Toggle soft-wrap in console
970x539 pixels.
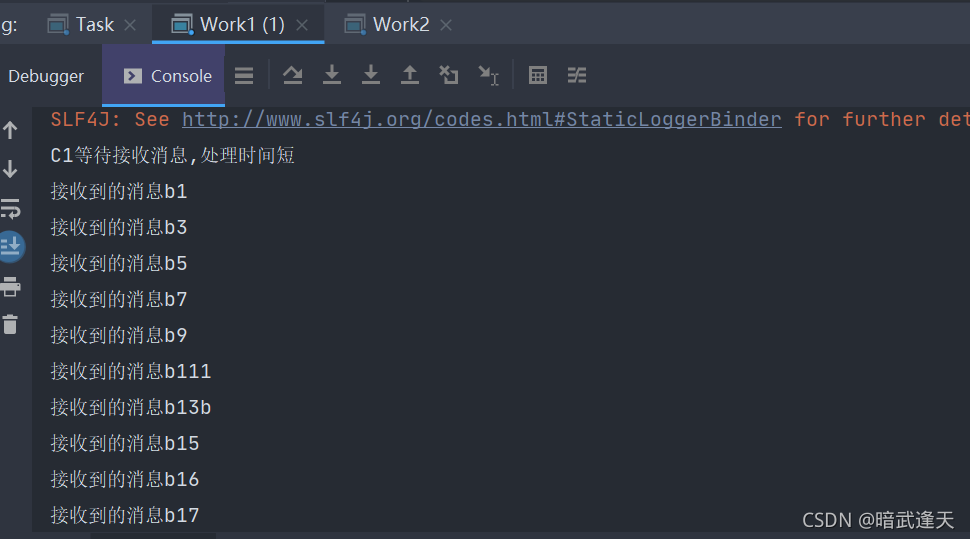(11, 209)
